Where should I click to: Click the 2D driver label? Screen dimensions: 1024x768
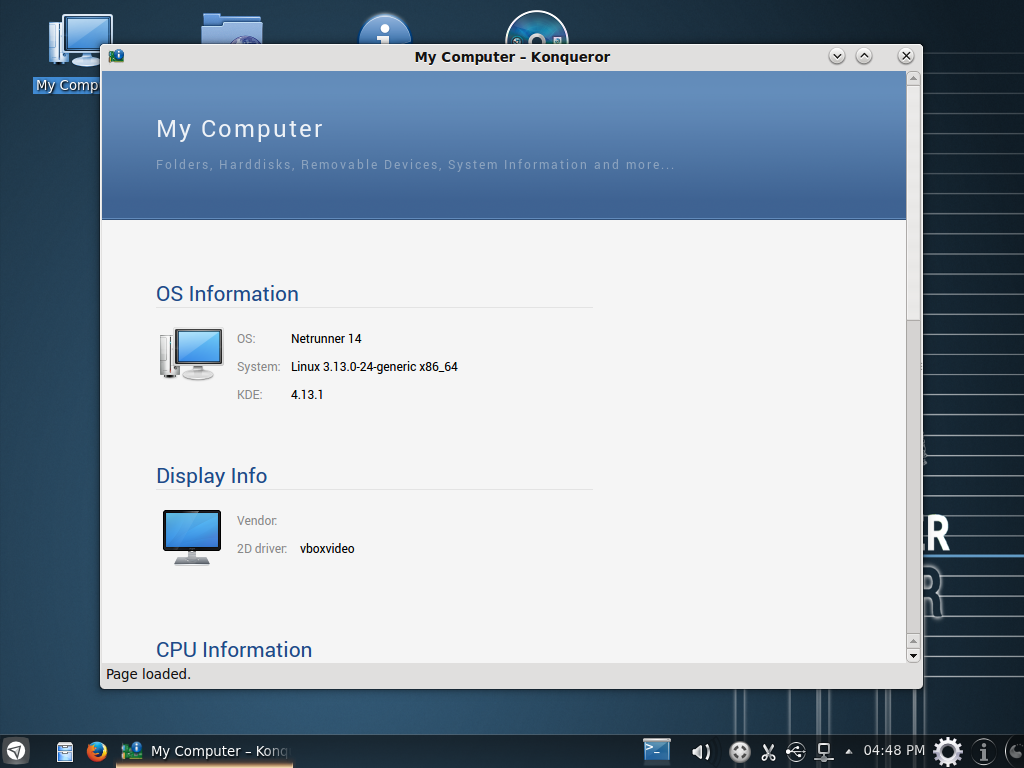262,549
